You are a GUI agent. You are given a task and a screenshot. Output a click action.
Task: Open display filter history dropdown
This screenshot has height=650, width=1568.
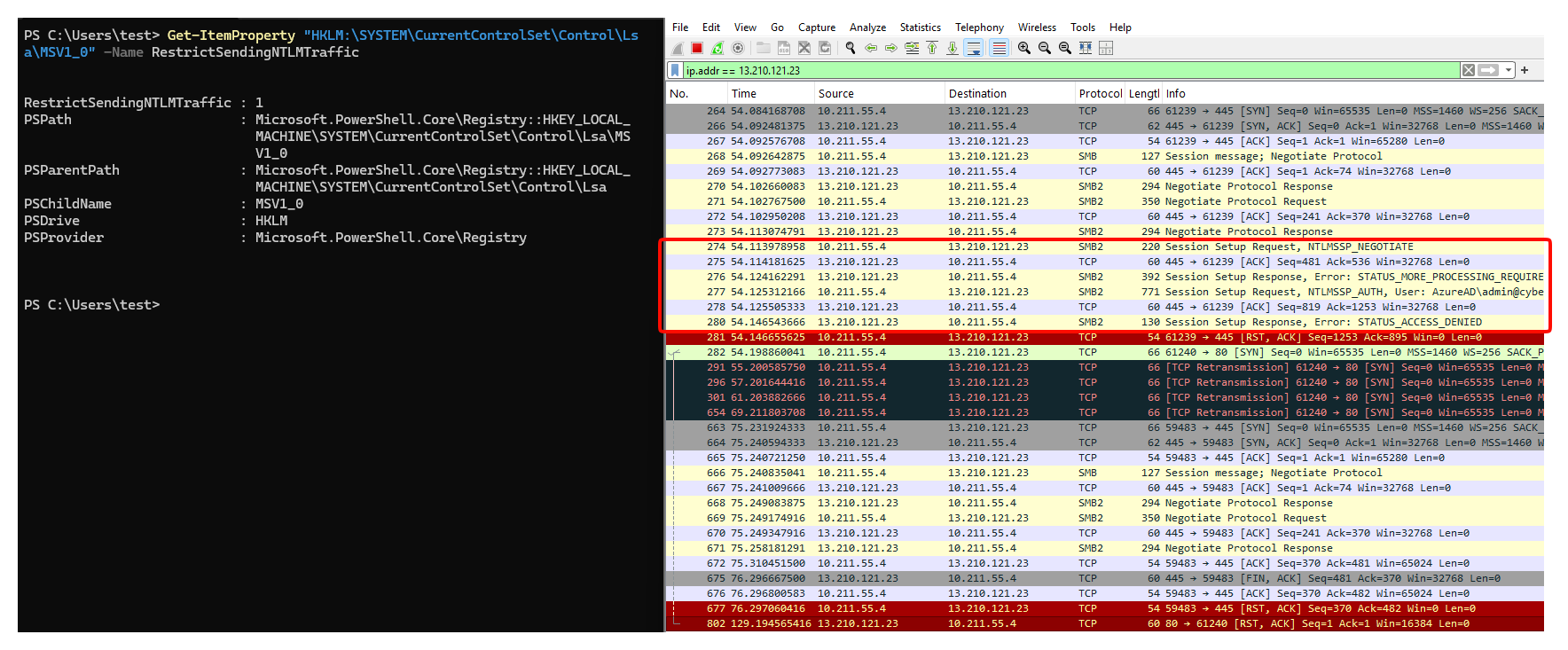tap(1509, 70)
